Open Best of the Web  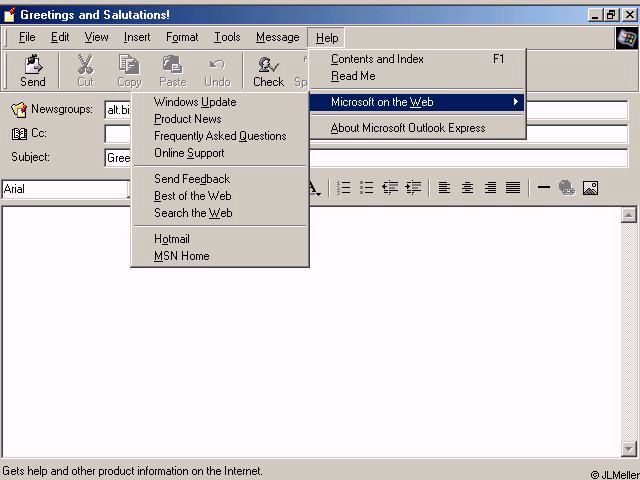(220, 196)
